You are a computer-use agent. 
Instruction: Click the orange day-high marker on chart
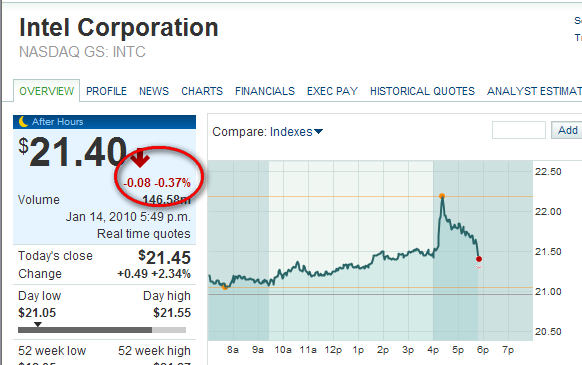pyautogui.click(x=442, y=196)
